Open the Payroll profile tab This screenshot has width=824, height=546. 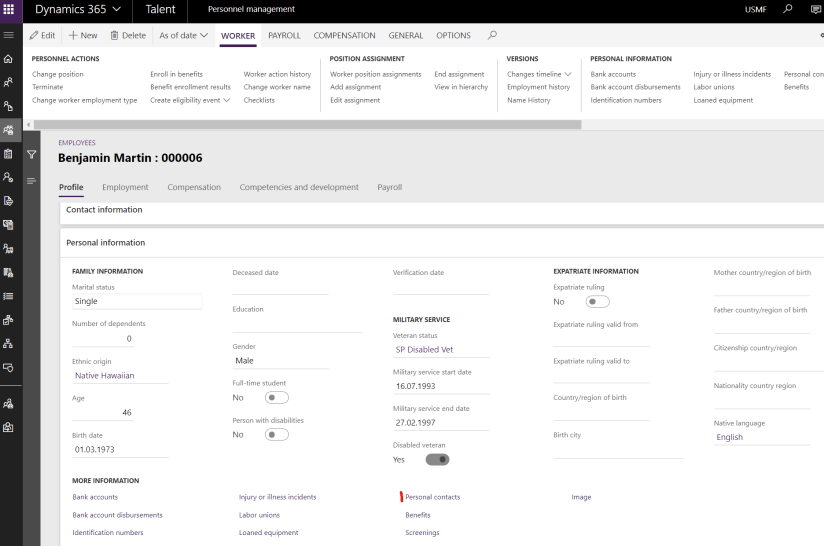(x=389, y=187)
